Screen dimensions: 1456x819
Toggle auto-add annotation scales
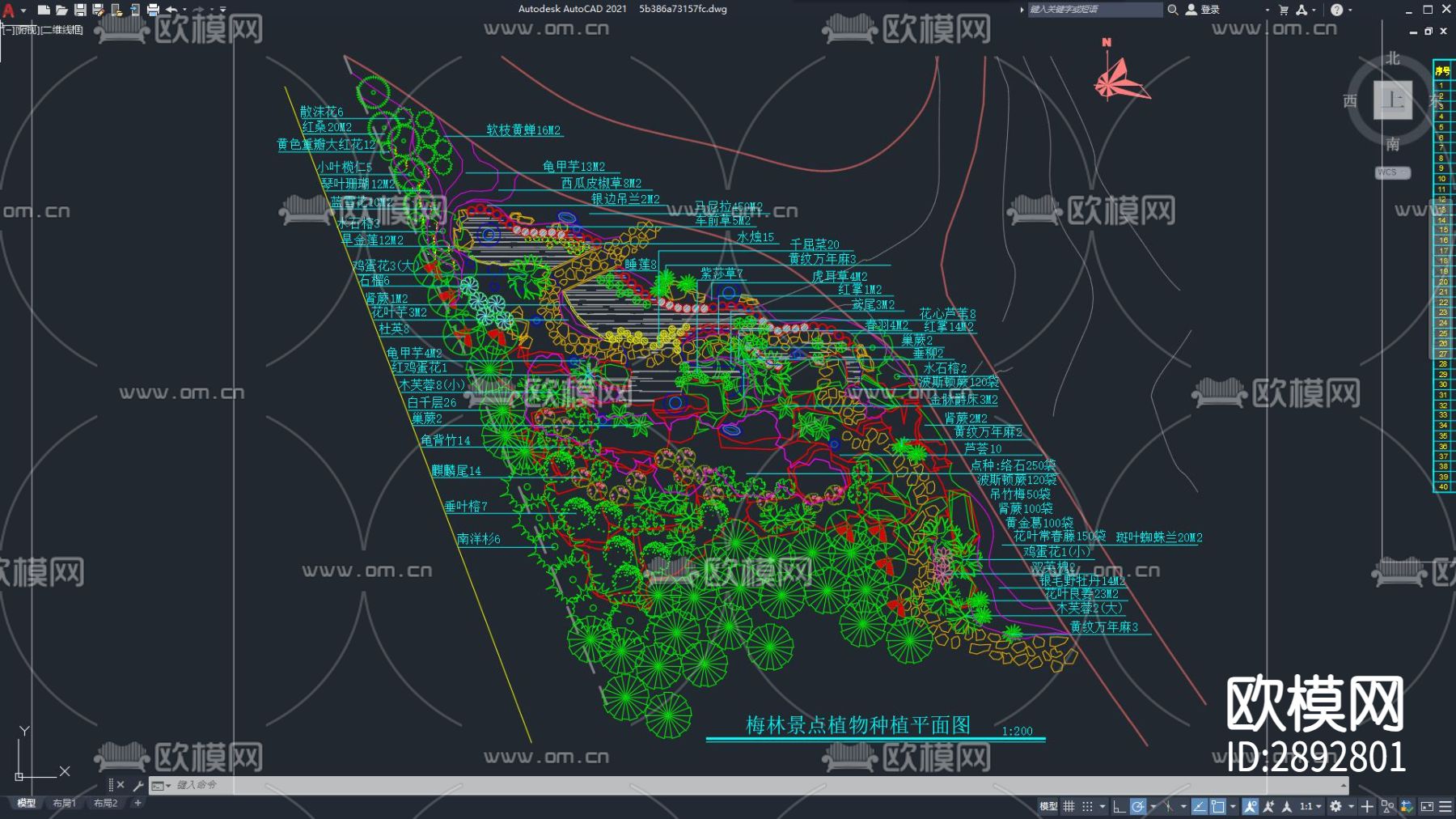(x=1268, y=806)
